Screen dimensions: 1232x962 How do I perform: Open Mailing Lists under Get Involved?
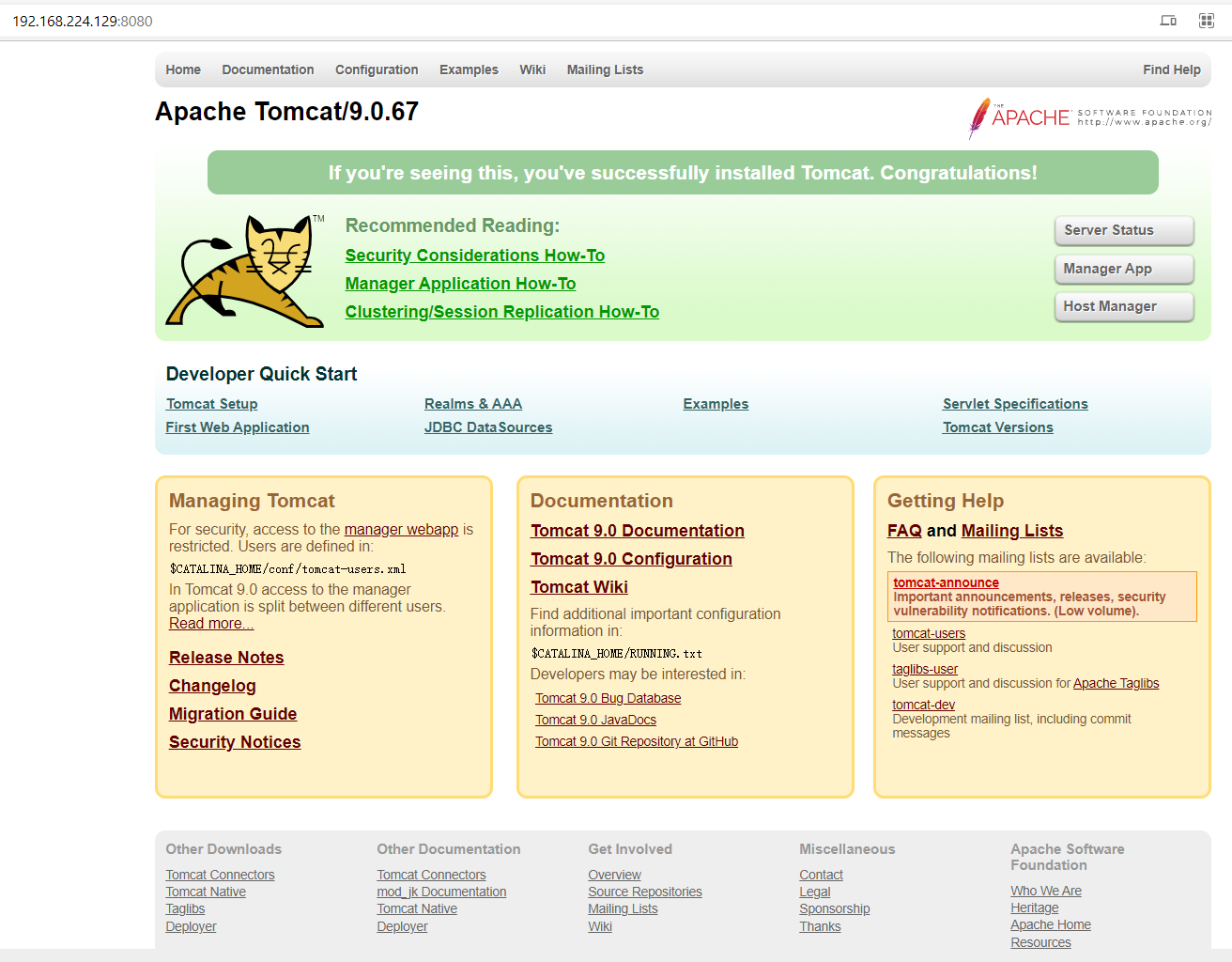click(623, 908)
